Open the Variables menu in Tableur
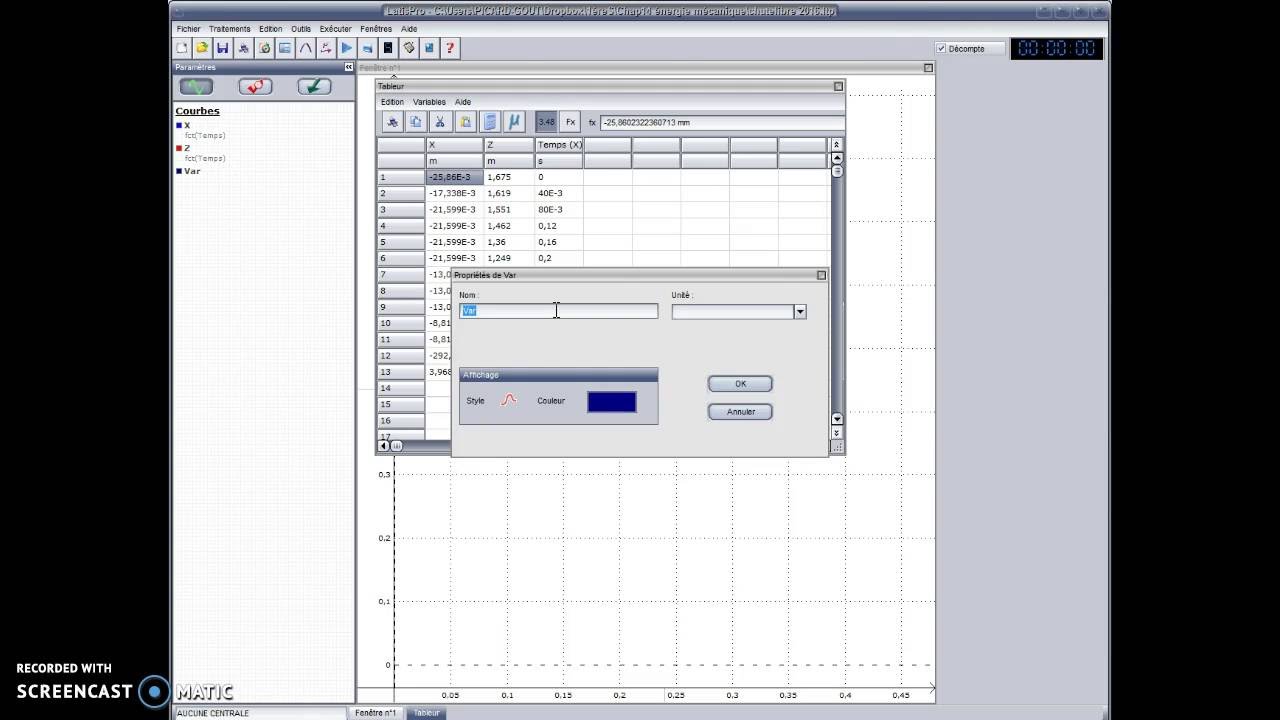Image resolution: width=1280 pixels, height=720 pixels. pos(429,102)
